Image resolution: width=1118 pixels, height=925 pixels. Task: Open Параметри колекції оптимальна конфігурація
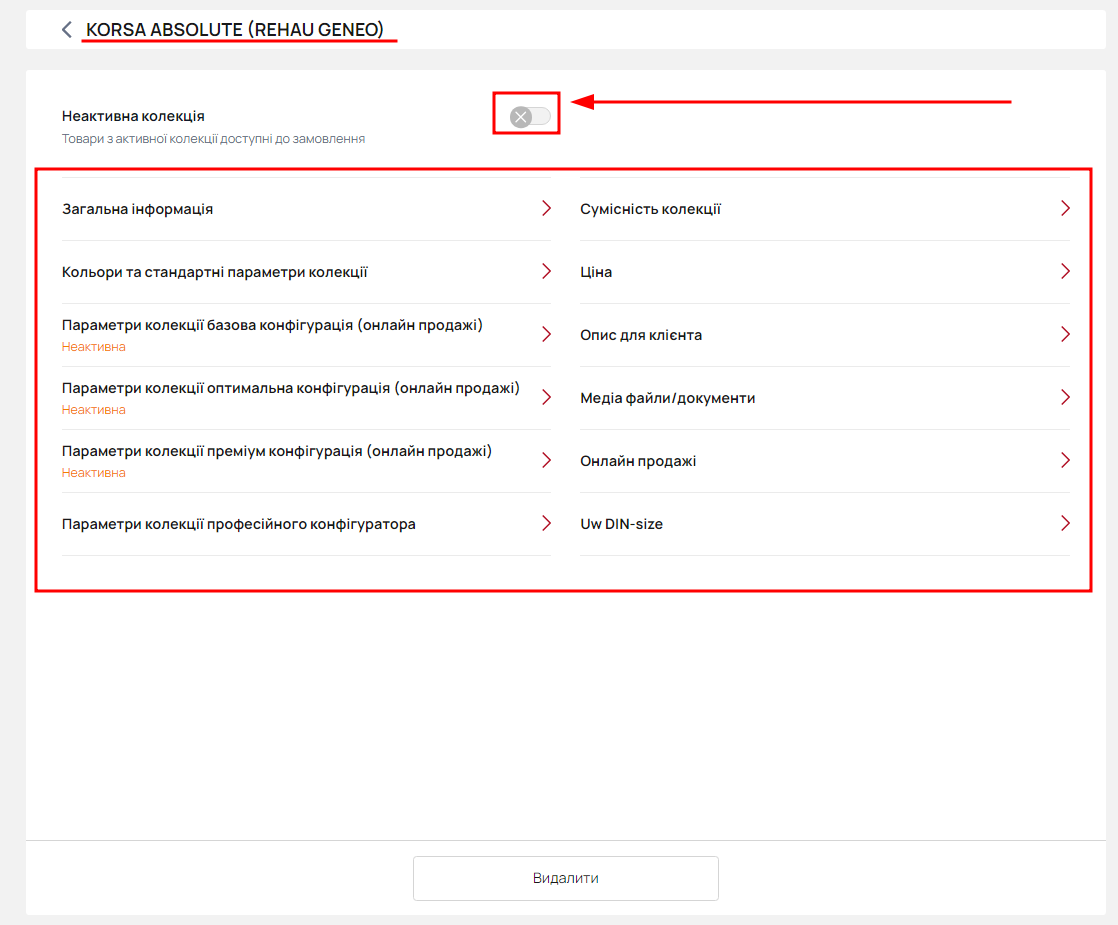(307, 398)
